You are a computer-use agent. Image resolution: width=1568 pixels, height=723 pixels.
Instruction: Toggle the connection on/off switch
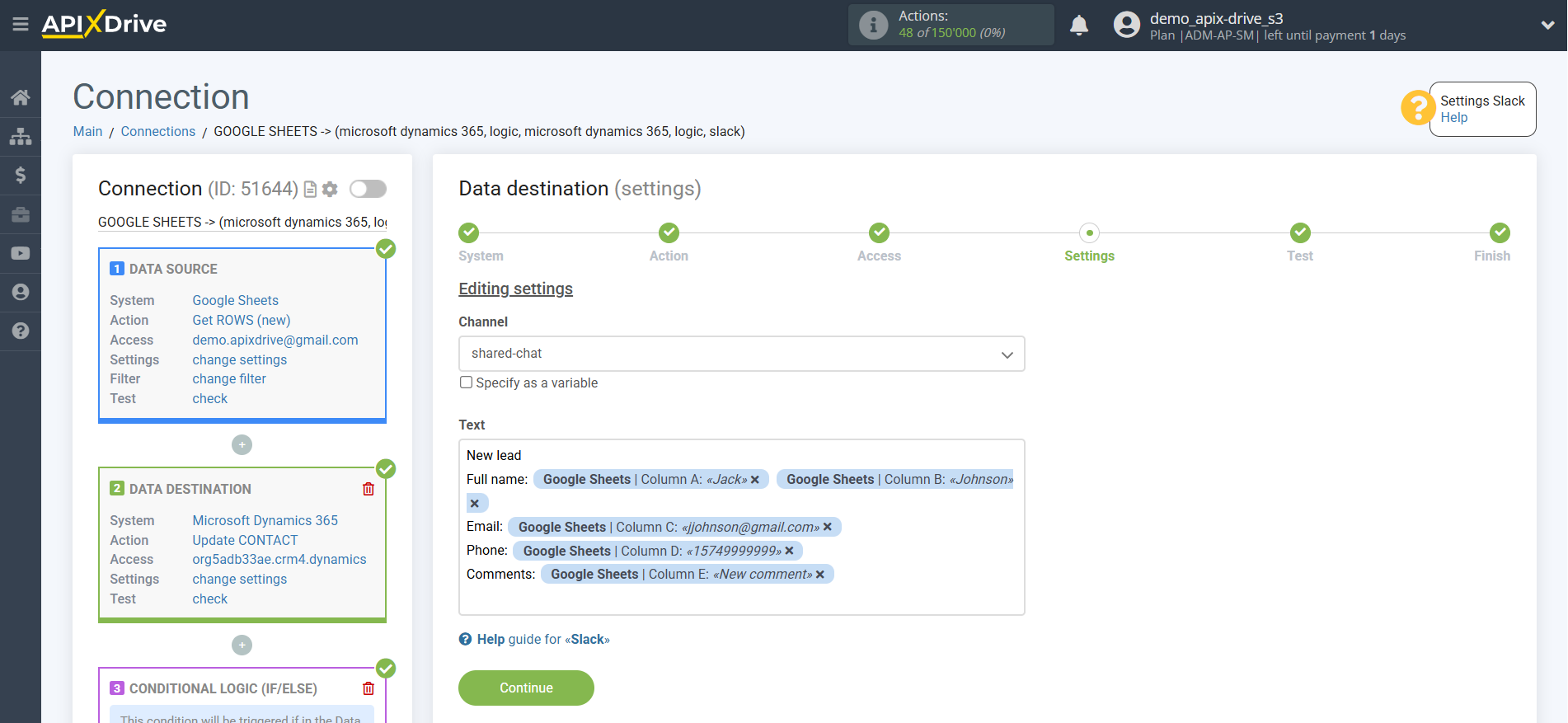point(368,189)
